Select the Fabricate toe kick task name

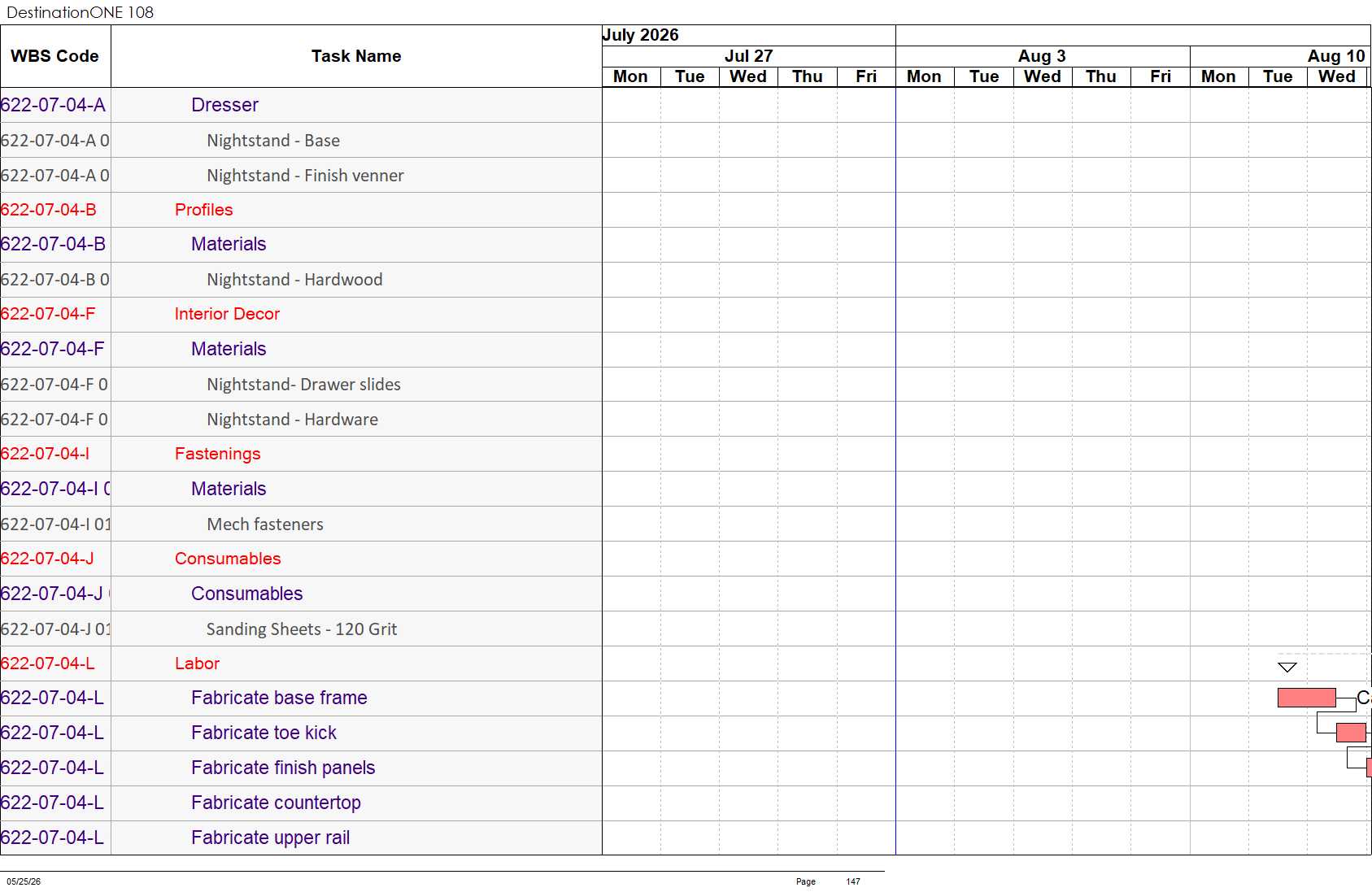(264, 733)
